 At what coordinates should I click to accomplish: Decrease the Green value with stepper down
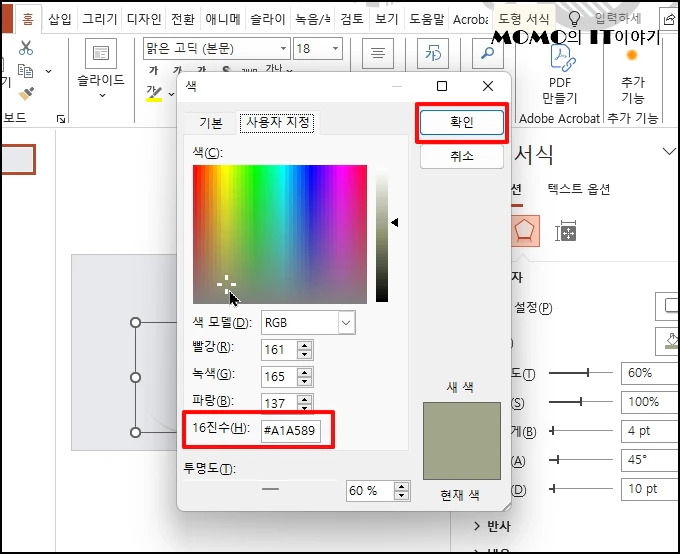(304, 381)
